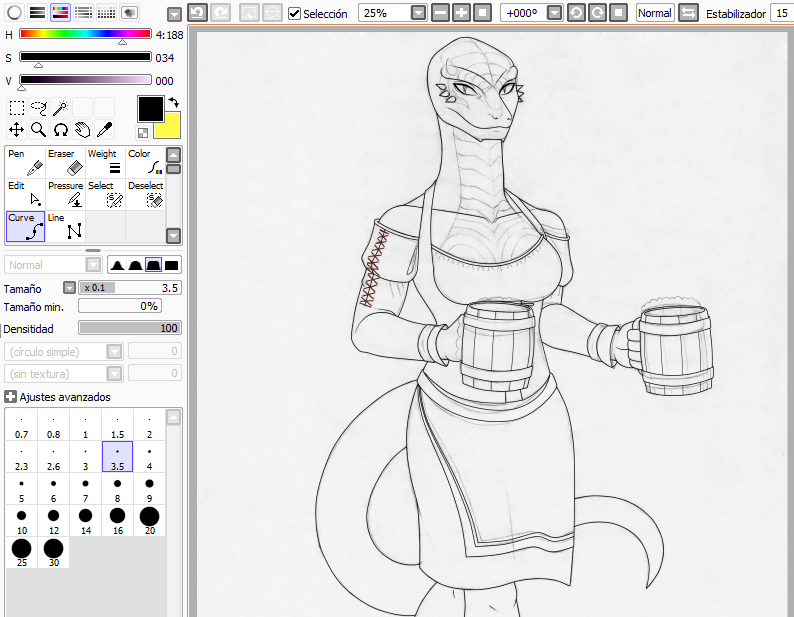Select the Edit tool
The image size is (794, 617).
tap(25, 194)
